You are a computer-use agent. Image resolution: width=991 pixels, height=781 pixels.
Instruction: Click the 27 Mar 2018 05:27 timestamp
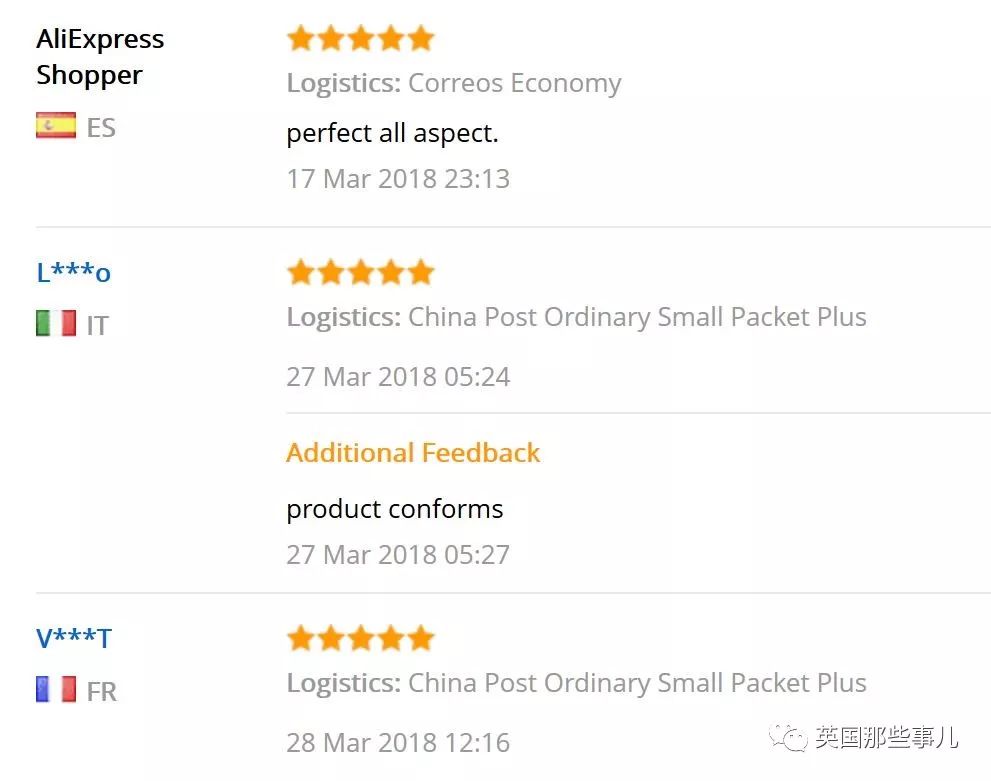click(x=398, y=555)
